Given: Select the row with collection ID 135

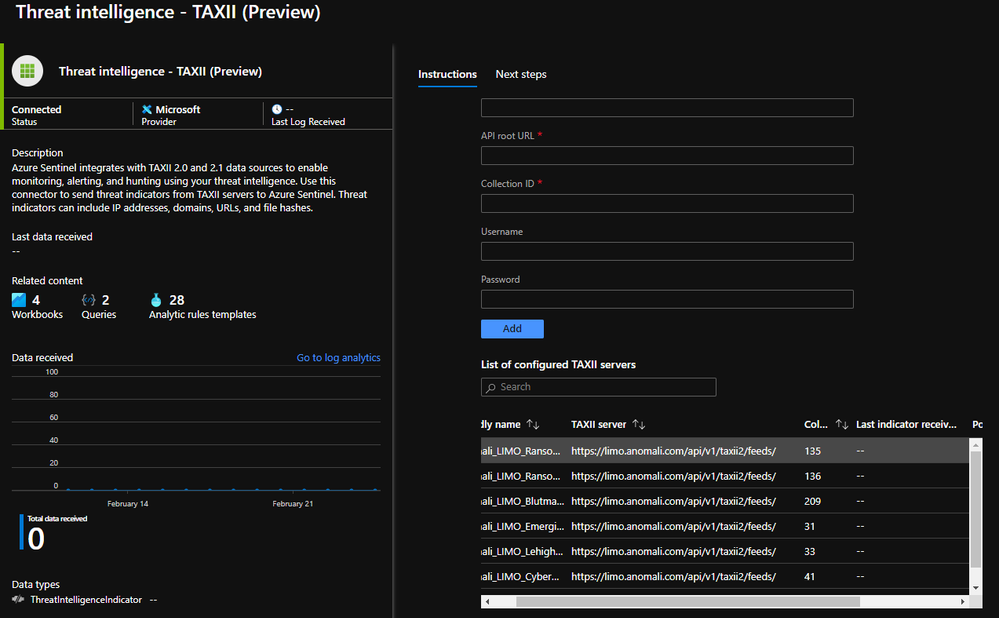Looking at the screenshot, I should click(x=725, y=450).
